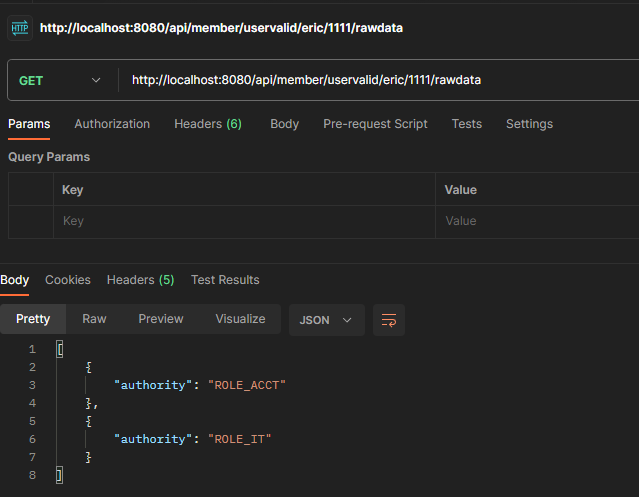Select the request Body tab

coord(284,124)
